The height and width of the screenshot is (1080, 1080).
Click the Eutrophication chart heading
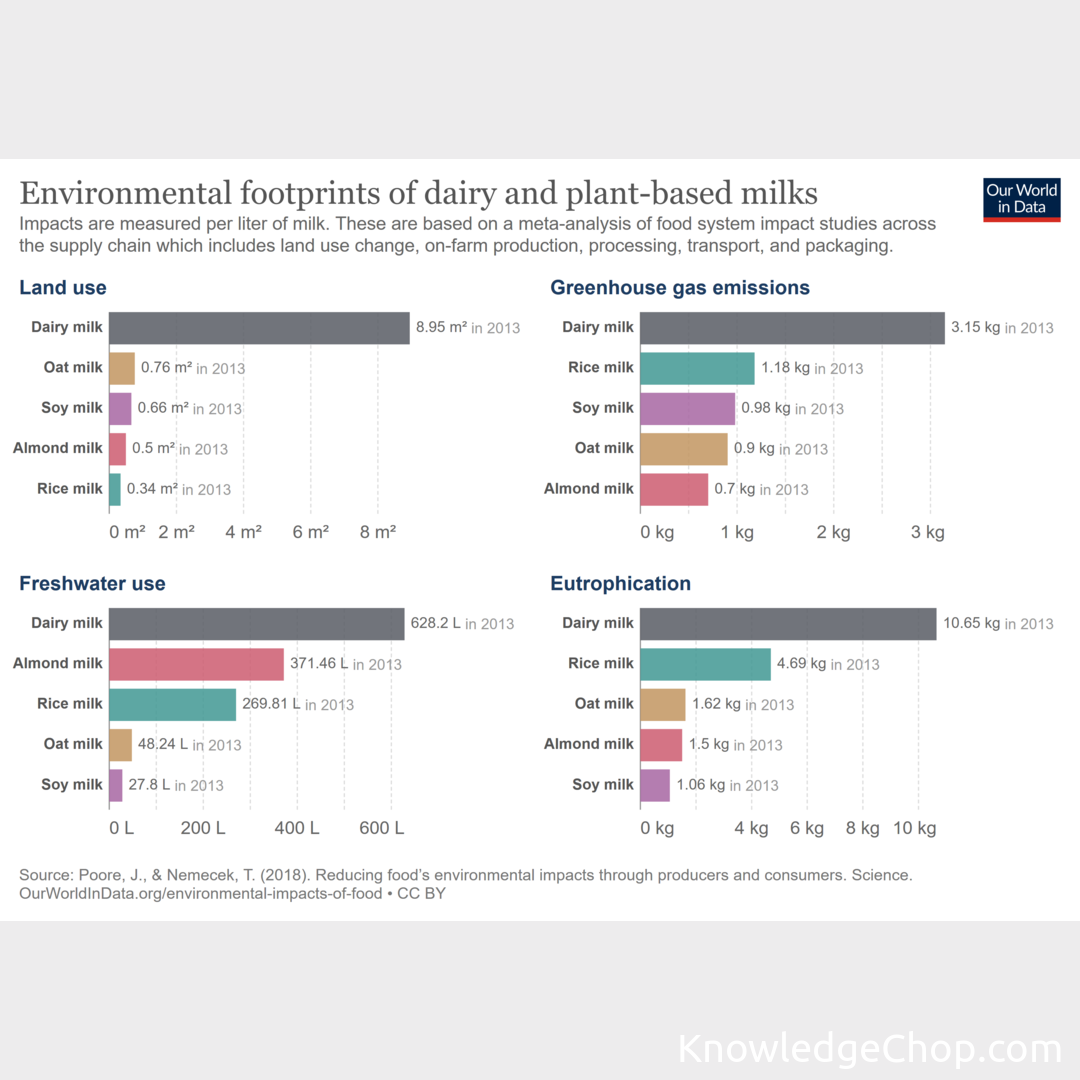[x=620, y=584]
